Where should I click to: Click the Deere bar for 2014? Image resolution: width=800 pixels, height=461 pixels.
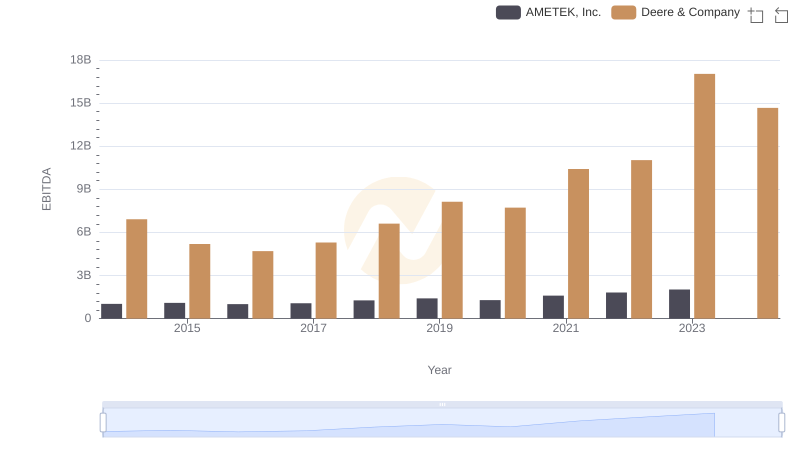pyautogui.click(x=137, y=269)
